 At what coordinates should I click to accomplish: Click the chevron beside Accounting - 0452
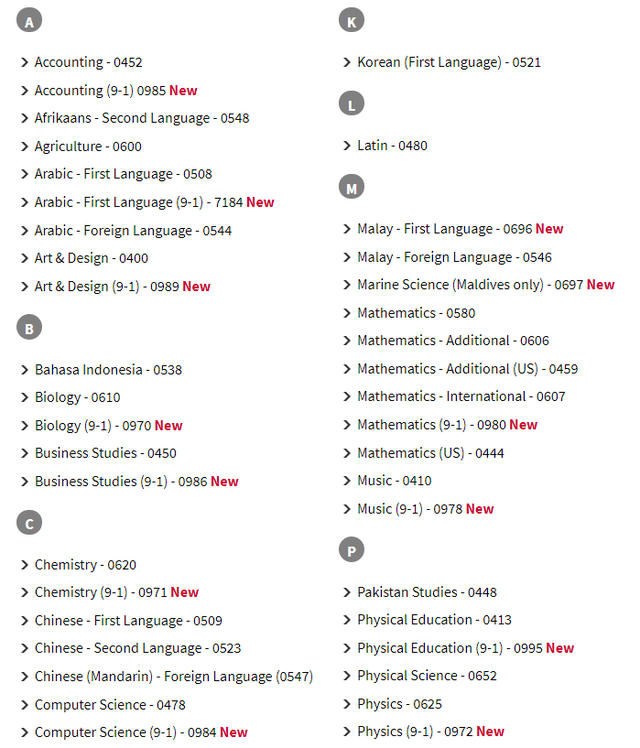pyautogui.click(x=25, y=62)
